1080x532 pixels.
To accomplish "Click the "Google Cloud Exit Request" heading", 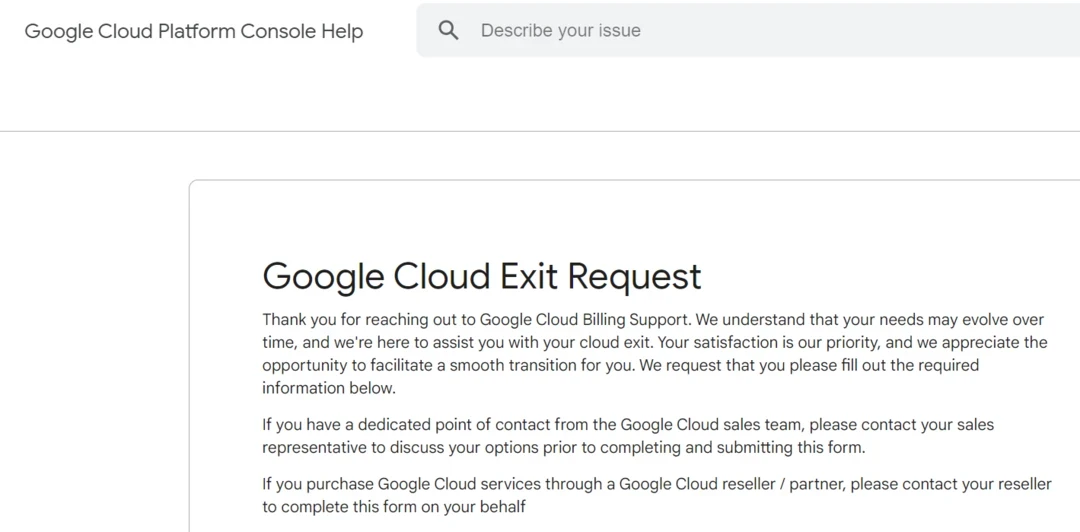I will 481,276.
